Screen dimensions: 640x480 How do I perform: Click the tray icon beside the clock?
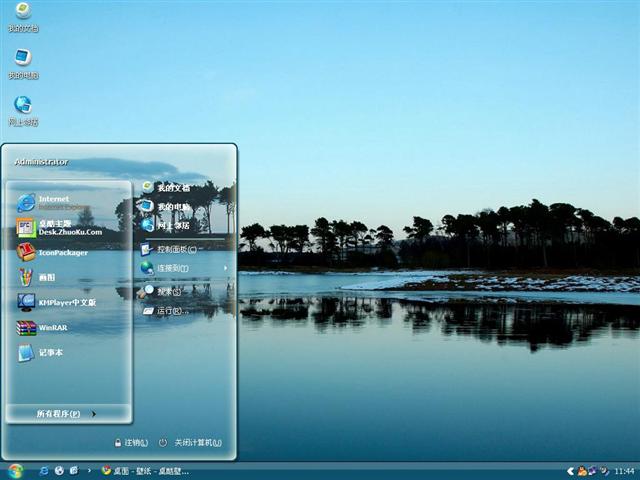click(x=604, y=471)
